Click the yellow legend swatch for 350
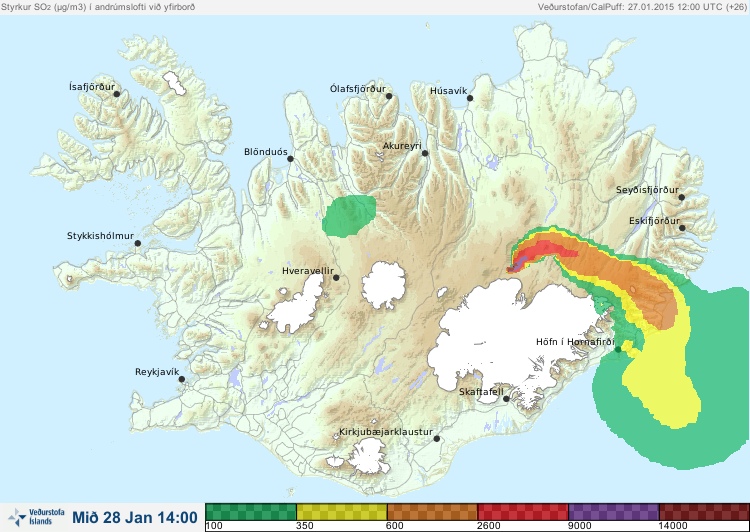The image size is (750, 532). pos(342,512)
